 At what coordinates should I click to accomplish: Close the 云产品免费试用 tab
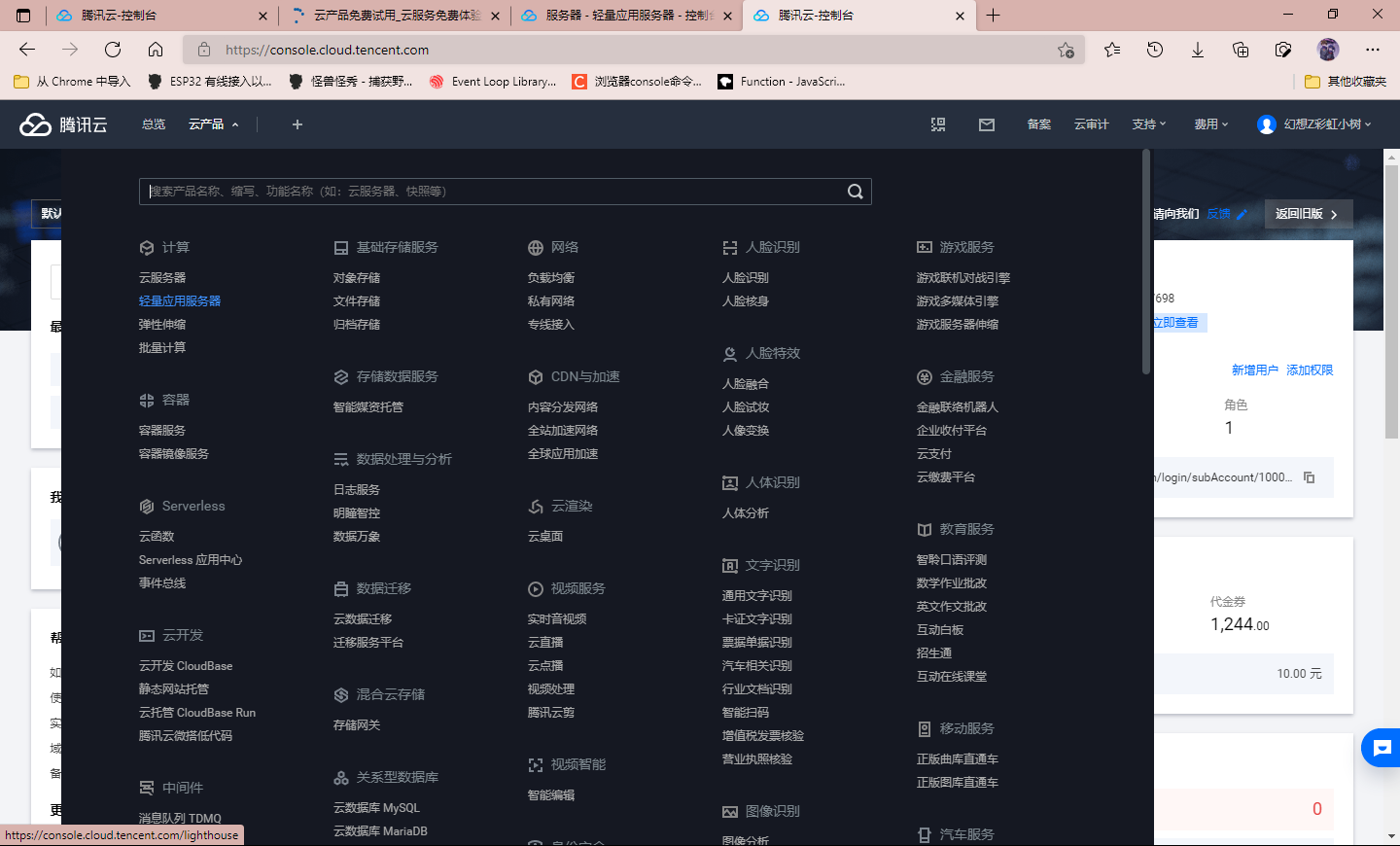tap(496, 16)
